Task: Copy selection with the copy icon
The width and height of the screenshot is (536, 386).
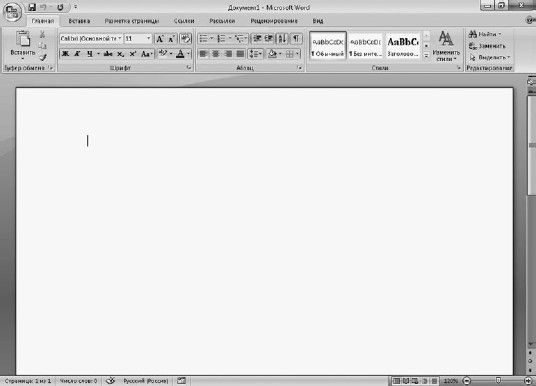Action: (x=42, y=46)
